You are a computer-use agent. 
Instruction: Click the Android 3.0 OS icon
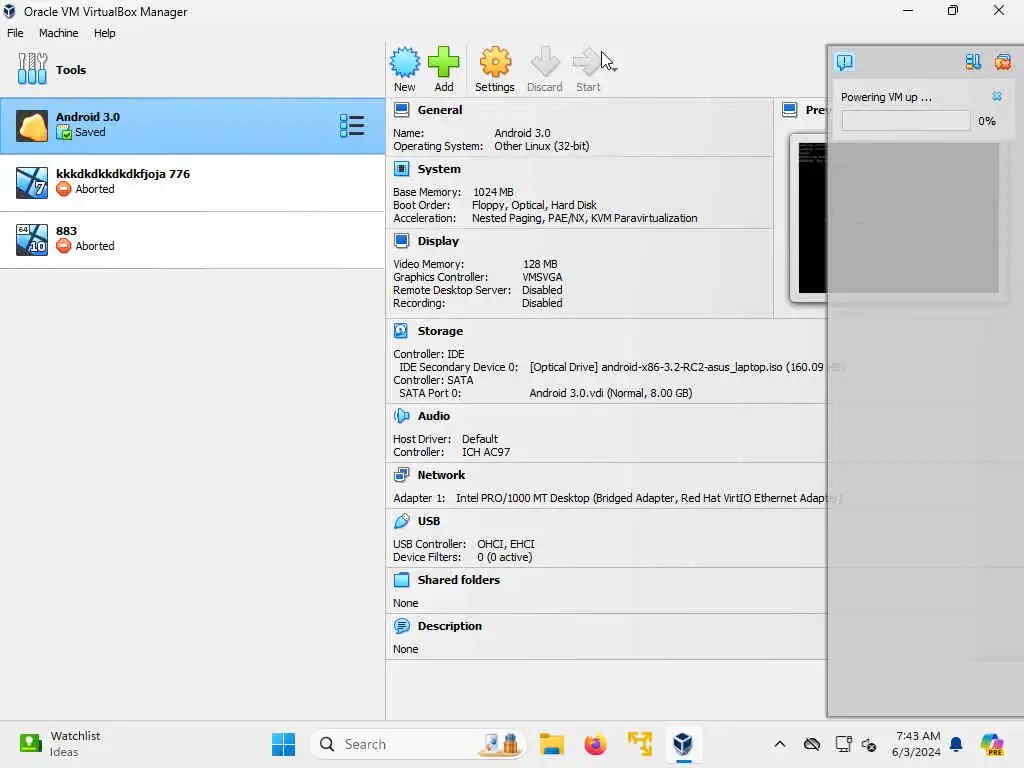[x=32, y=125]
